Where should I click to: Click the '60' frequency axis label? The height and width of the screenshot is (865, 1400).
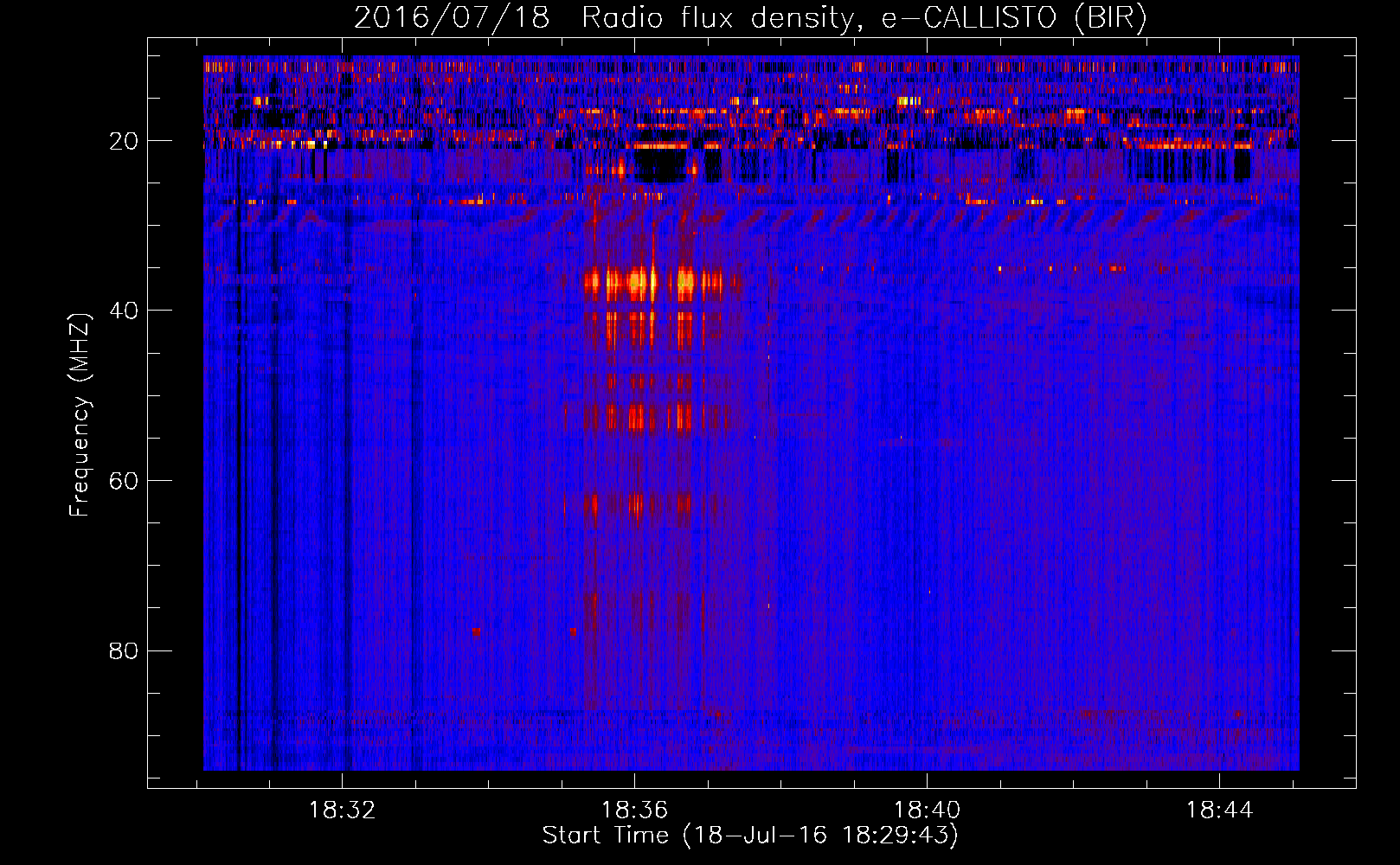click(125, 481)
